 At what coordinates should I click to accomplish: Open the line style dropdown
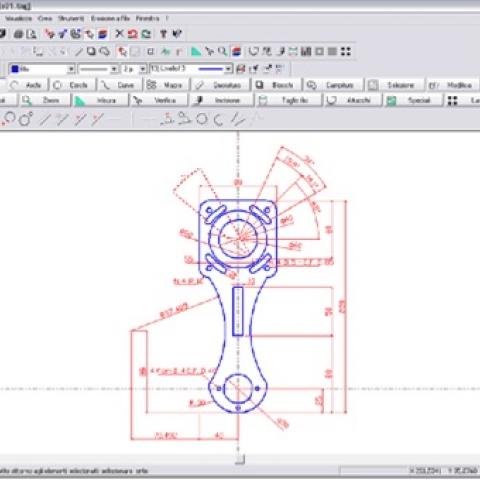(x=114, y=69)
